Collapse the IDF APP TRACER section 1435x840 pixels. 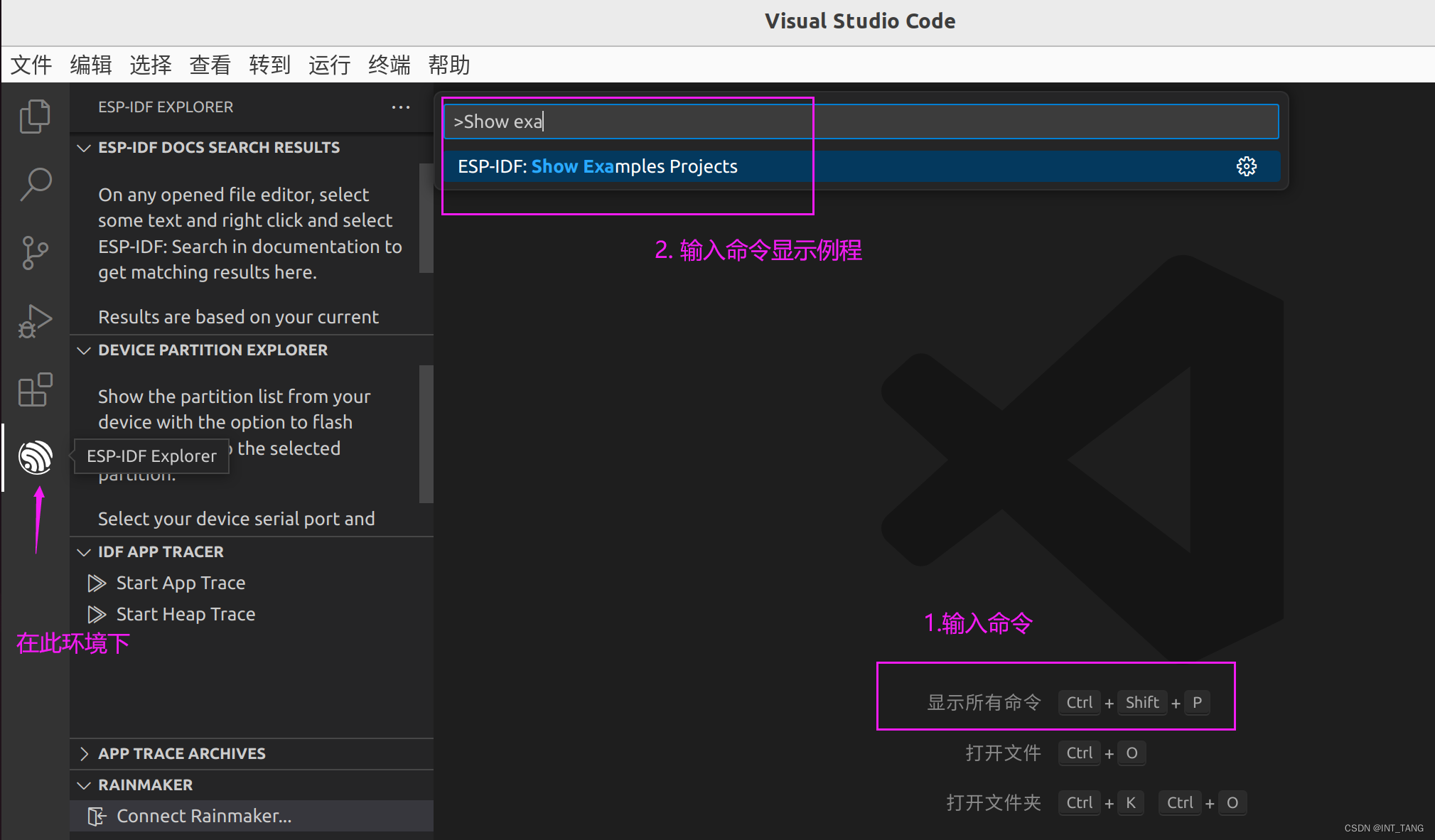tap(84, 551)
